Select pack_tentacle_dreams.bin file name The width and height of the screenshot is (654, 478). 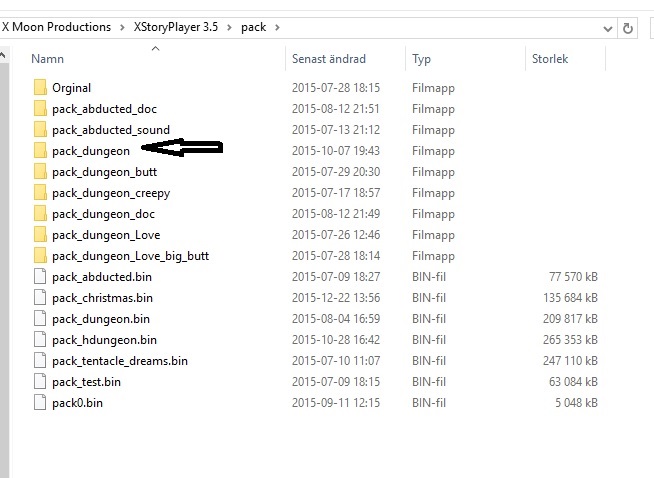coord(120,361)
